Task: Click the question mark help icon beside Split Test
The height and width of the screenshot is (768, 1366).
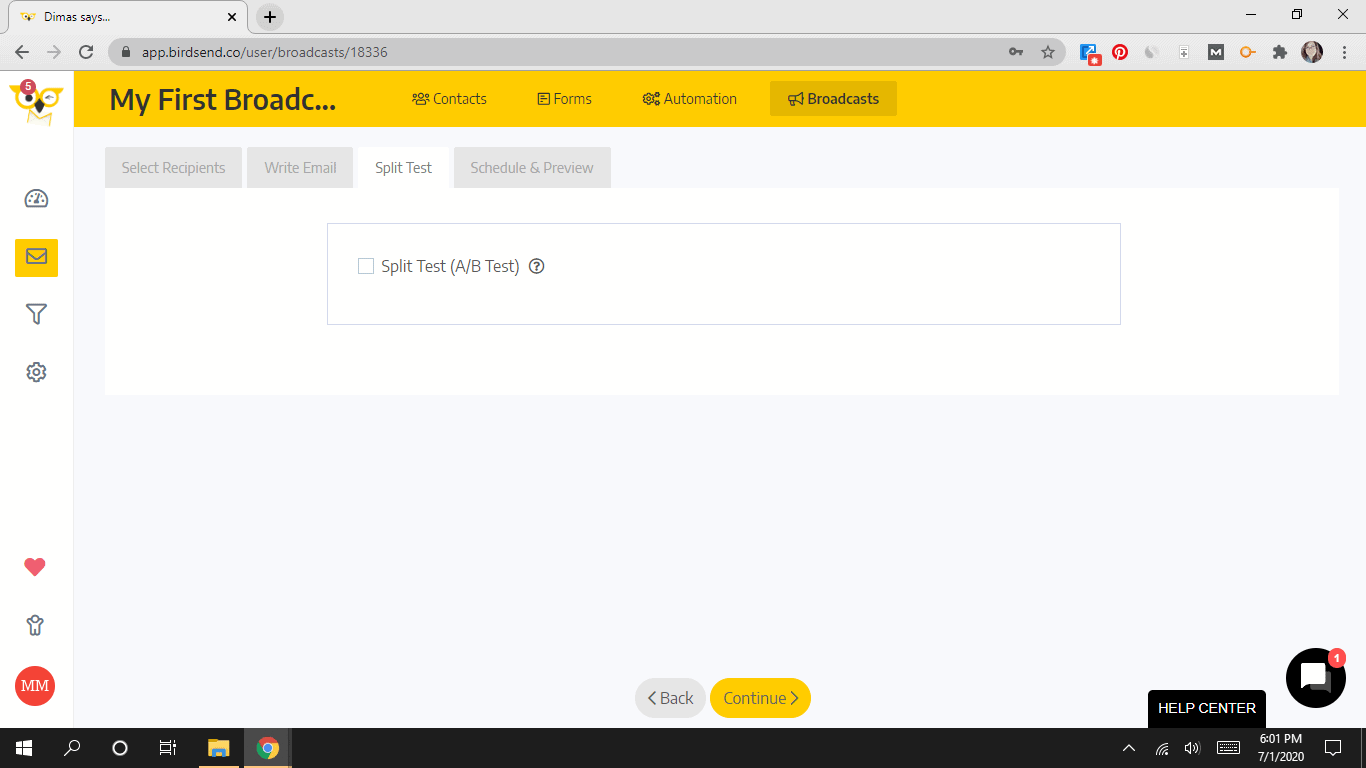Action: pyautogui.click(x=537, y=266)
